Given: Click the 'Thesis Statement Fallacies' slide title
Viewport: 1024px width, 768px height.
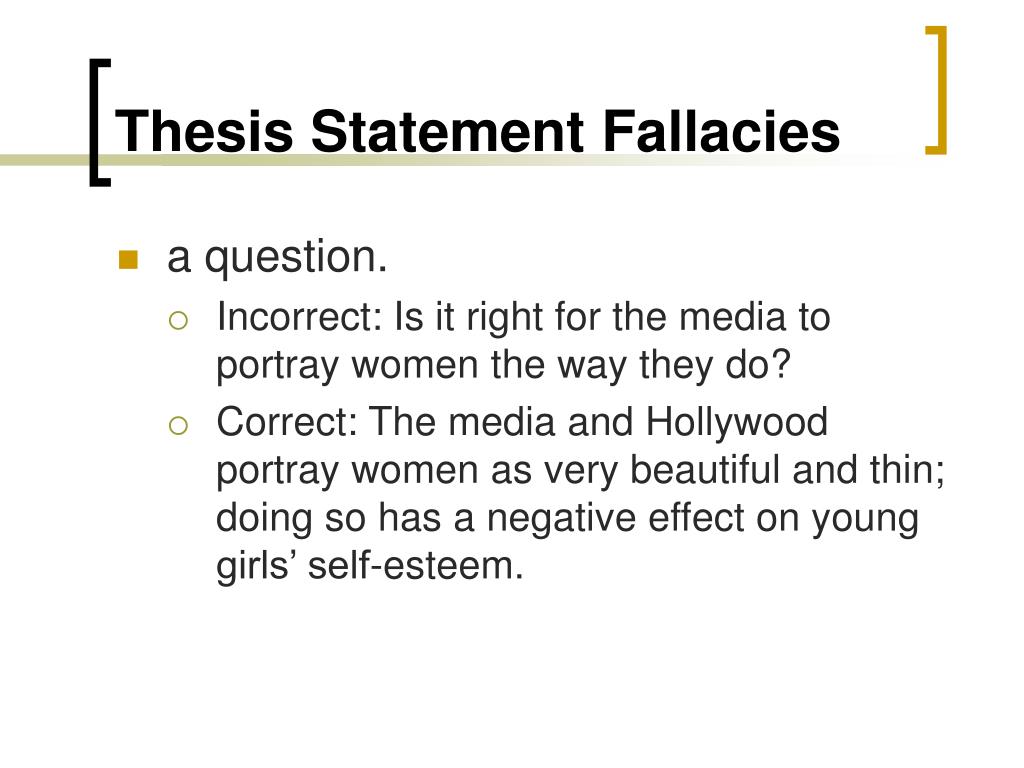Looking at the screenshot, I should coord(477,131).
